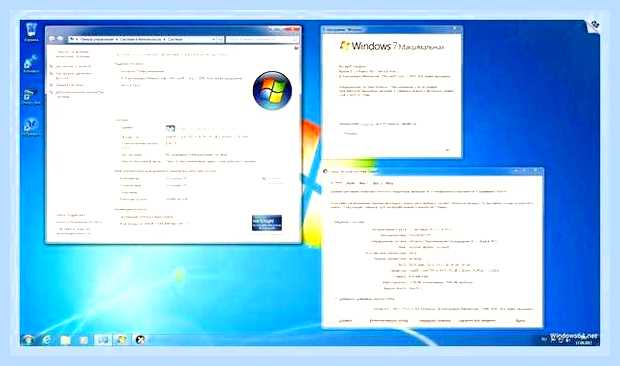Click third bottom button in bottom-right window
The width and height of the screenshot is (620, 366).
(x=434, y=321)
